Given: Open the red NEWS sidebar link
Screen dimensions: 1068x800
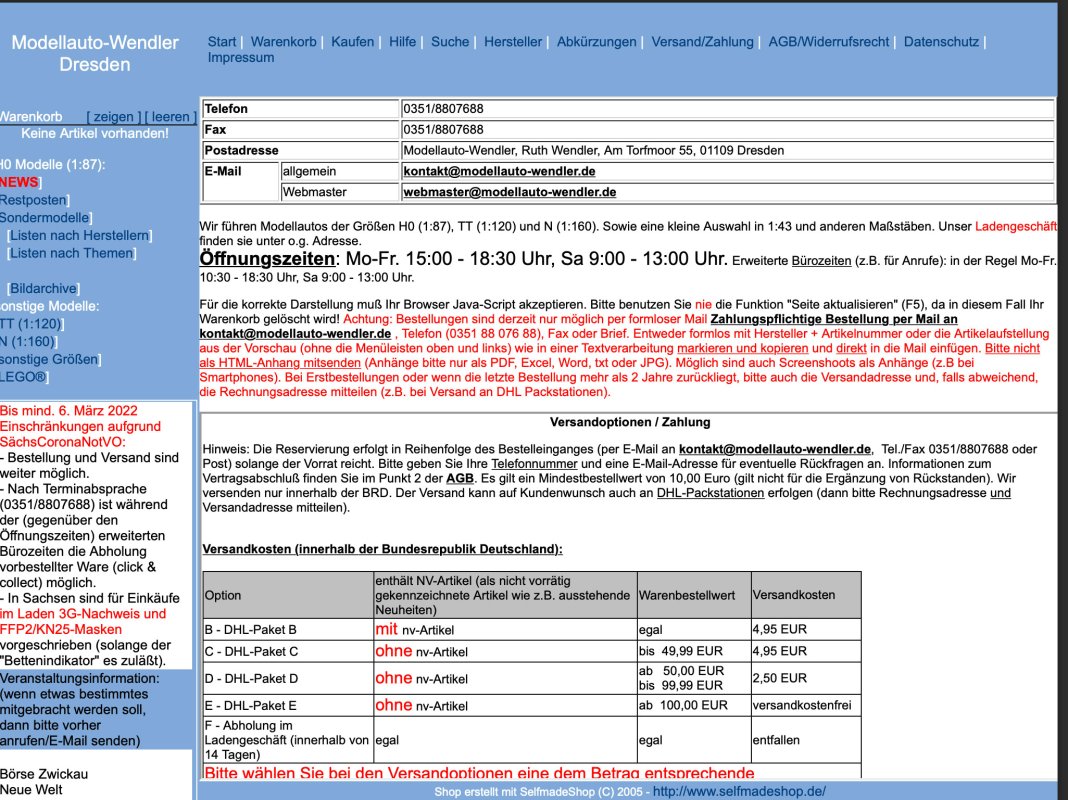Looking at the screenshot, I should point(18,182).
